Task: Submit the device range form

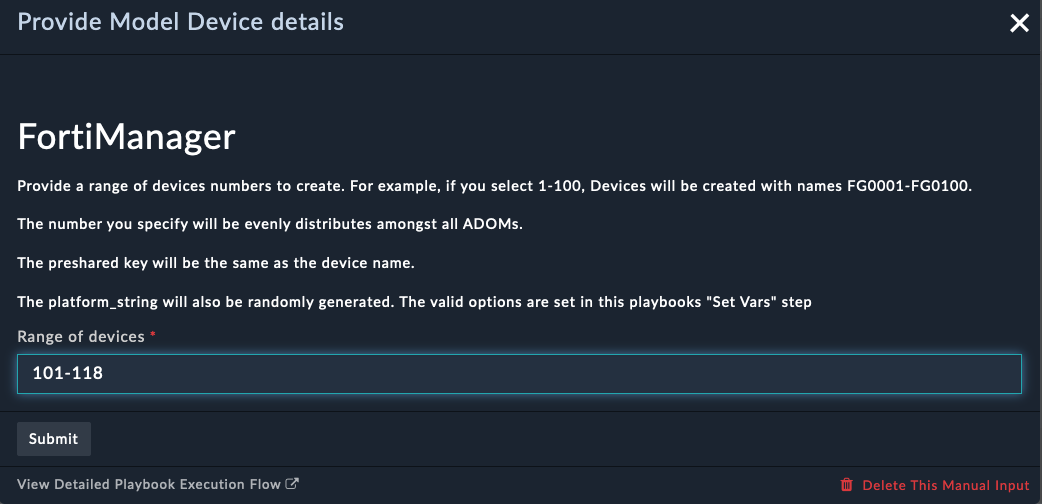Action: [54, 439]
